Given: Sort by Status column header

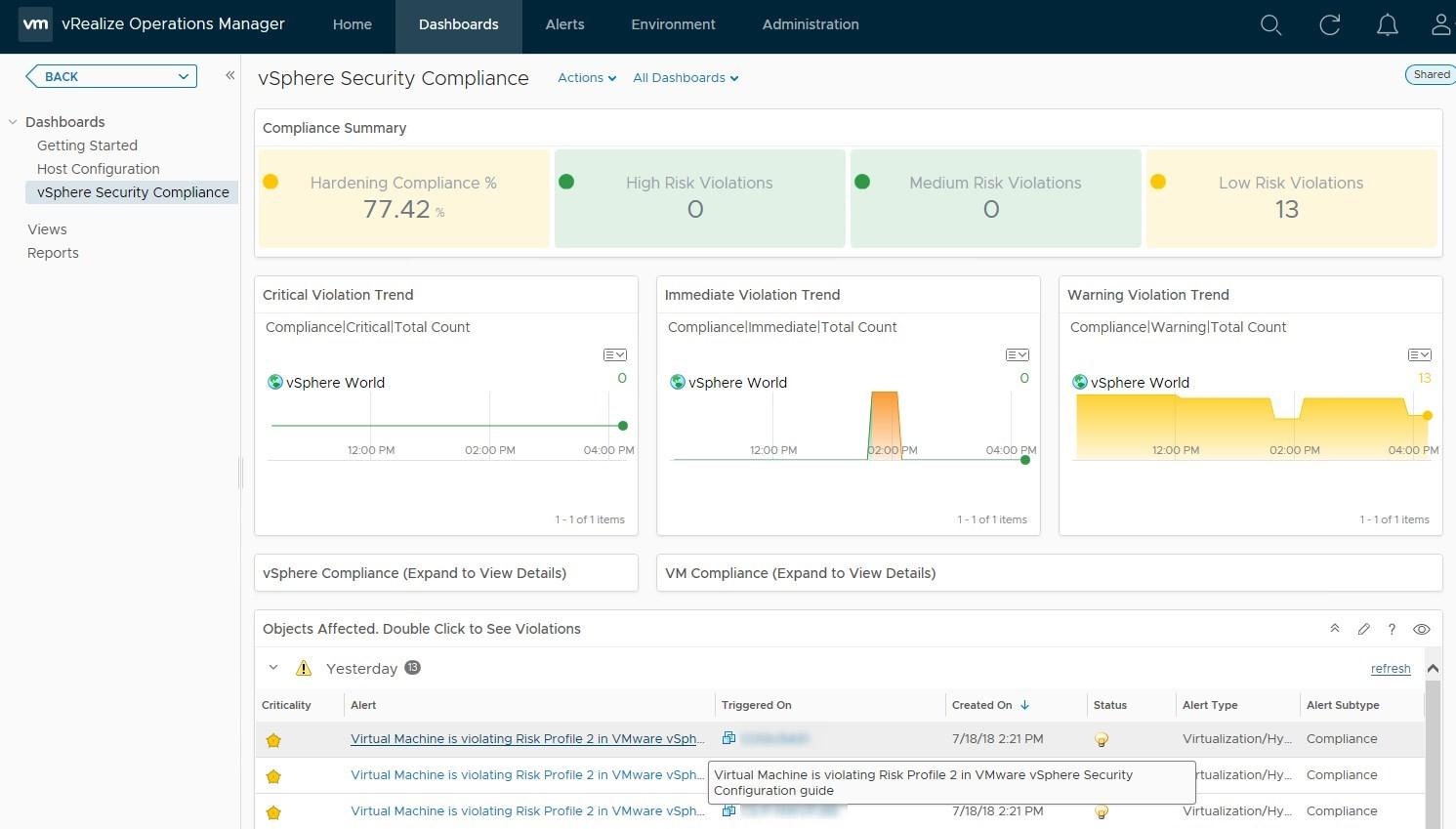Looking at the screenshot, I should click(1109, 705).
